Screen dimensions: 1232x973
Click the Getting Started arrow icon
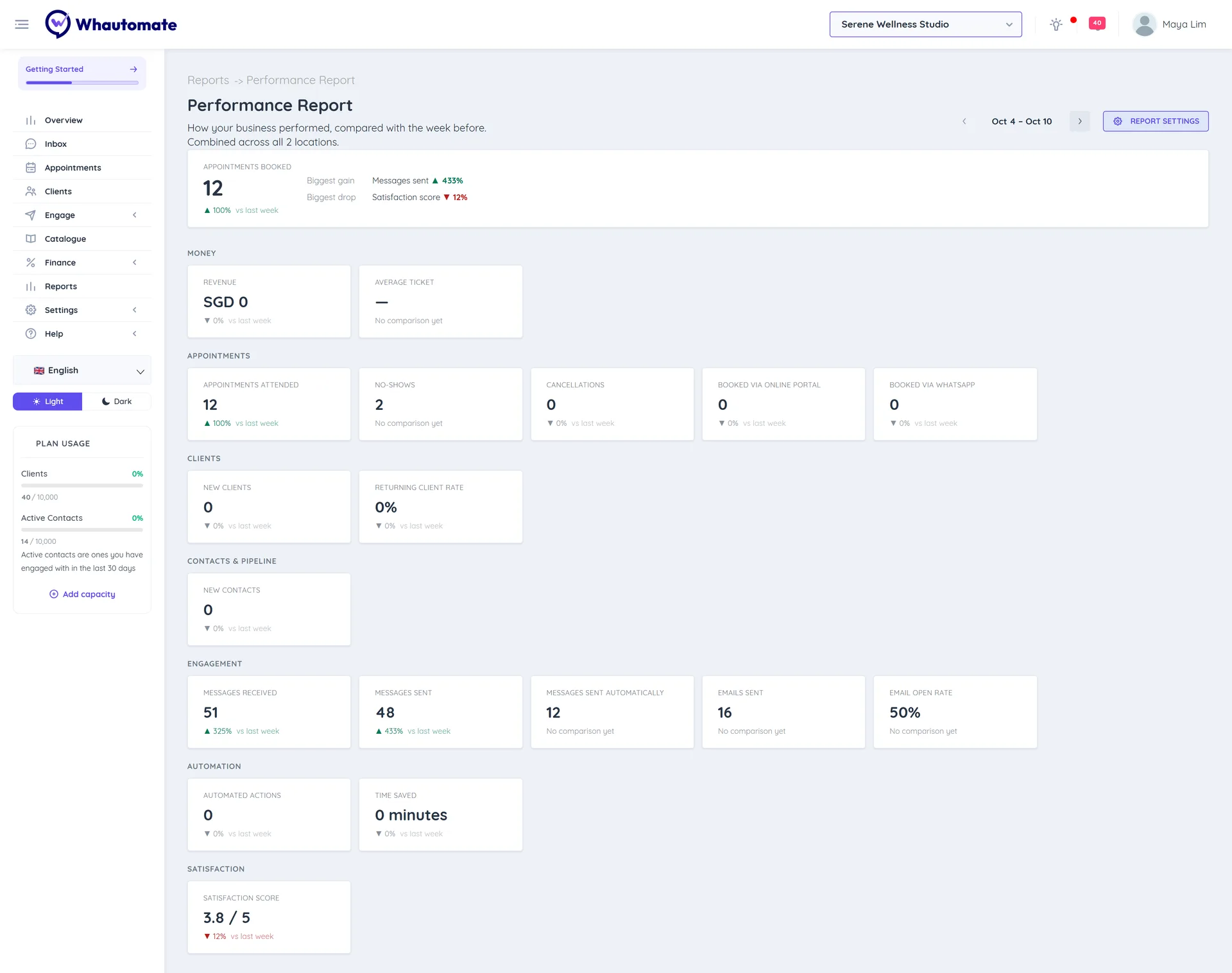click(133, 69)
